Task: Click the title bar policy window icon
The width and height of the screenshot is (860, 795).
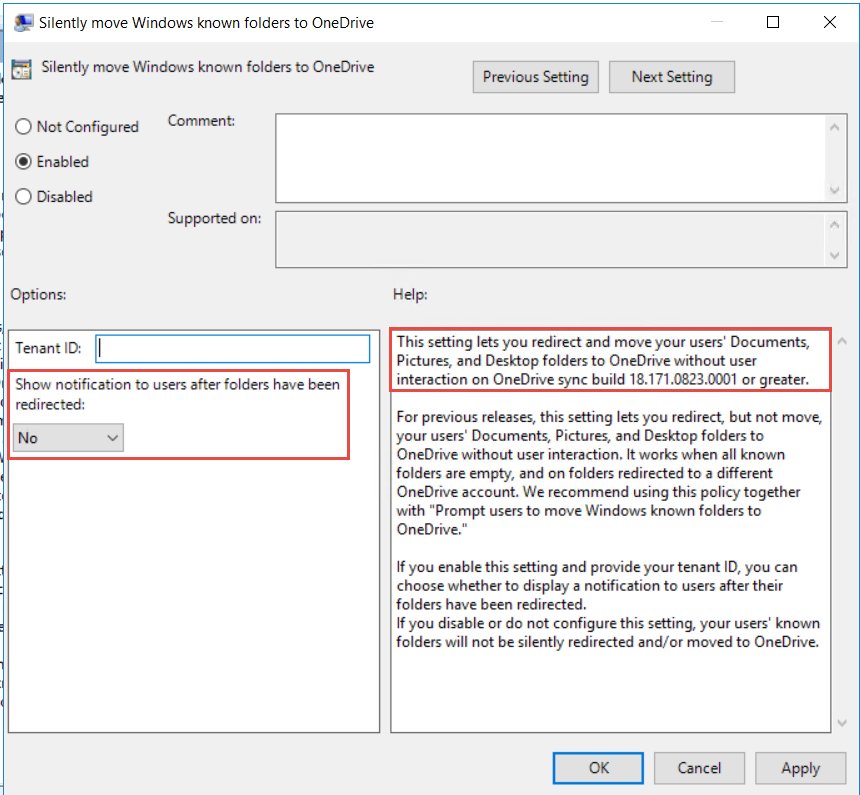Action: 23,22
